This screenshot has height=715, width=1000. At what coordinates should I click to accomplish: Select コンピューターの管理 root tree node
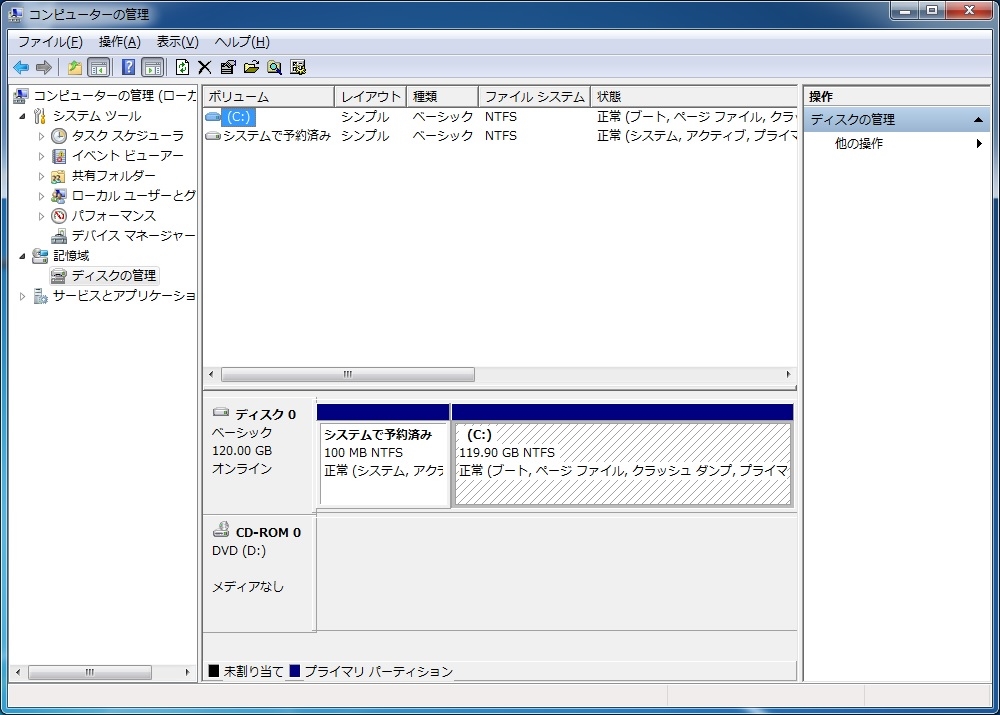coord(114,96)
